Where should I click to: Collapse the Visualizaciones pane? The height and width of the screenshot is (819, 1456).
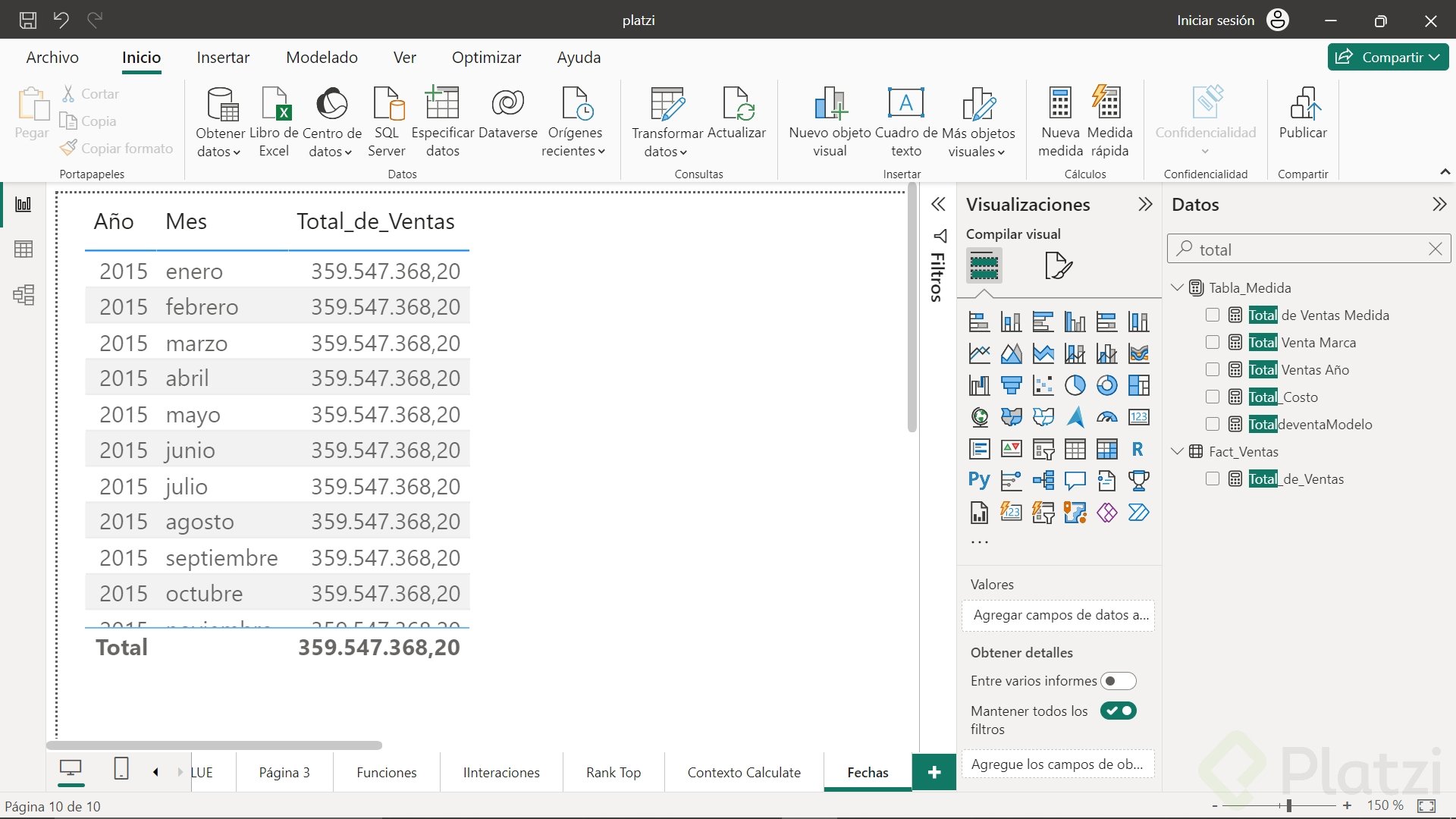point(1145,204)
